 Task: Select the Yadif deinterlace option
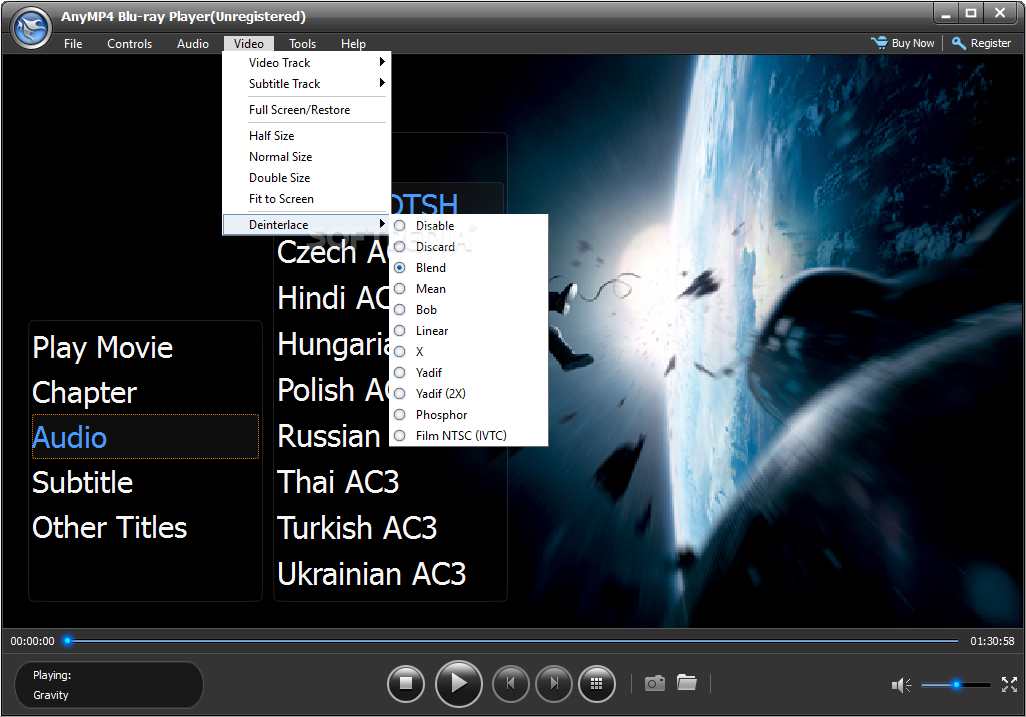pos(469,372)
